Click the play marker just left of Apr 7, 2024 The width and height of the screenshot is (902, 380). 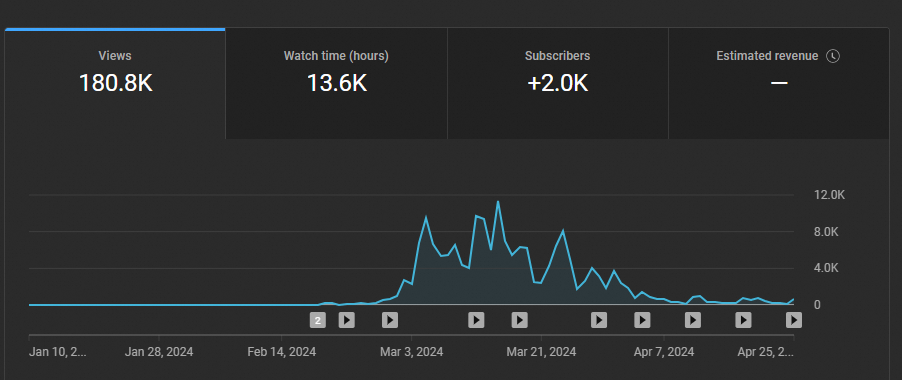pyautogui.click(x=642, y=320)
